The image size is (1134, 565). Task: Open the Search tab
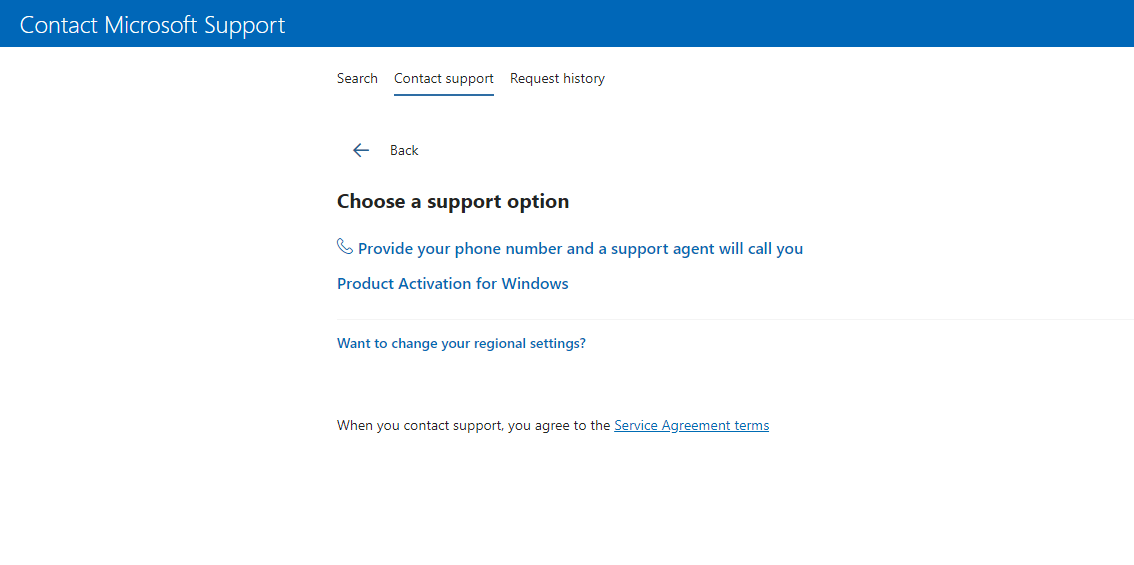(x=357, y=78)
